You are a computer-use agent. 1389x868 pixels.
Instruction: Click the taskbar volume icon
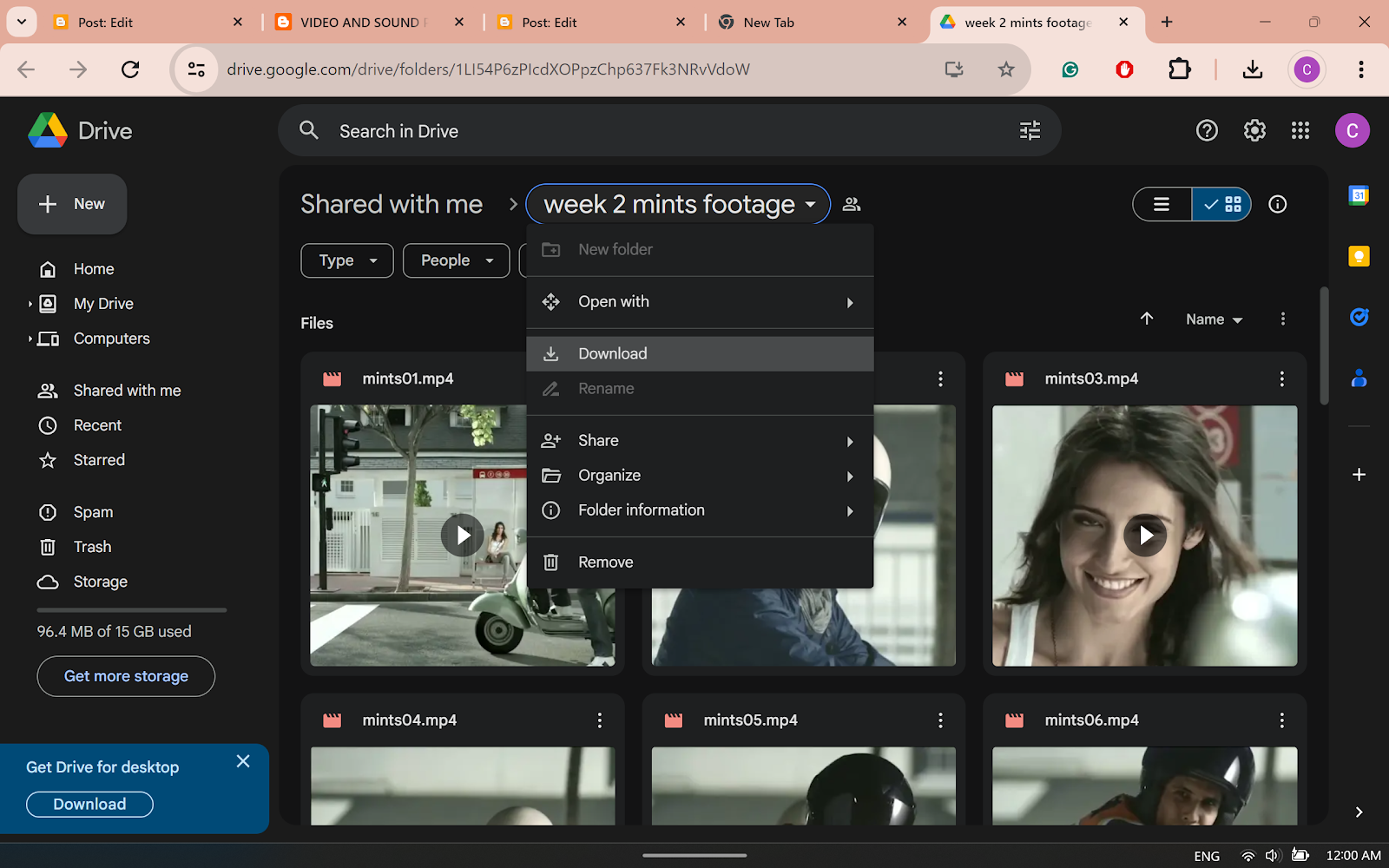pos(1273,856)
